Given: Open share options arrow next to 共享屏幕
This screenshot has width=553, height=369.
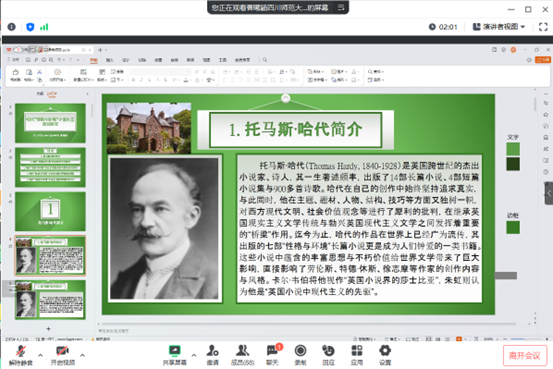Looking at the screenshot, I should [x=194, y=355].
